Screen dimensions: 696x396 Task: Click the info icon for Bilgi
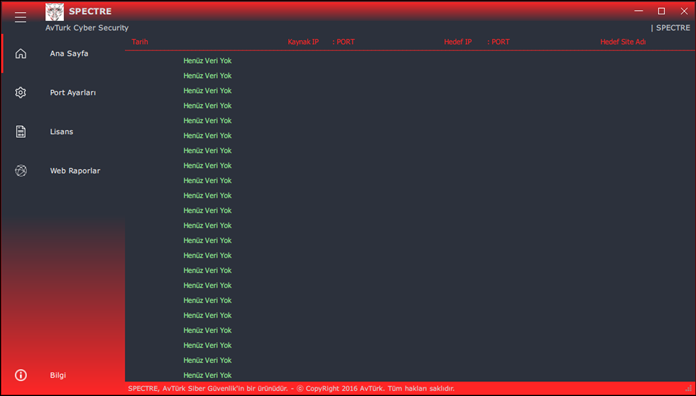coord(20,375)
